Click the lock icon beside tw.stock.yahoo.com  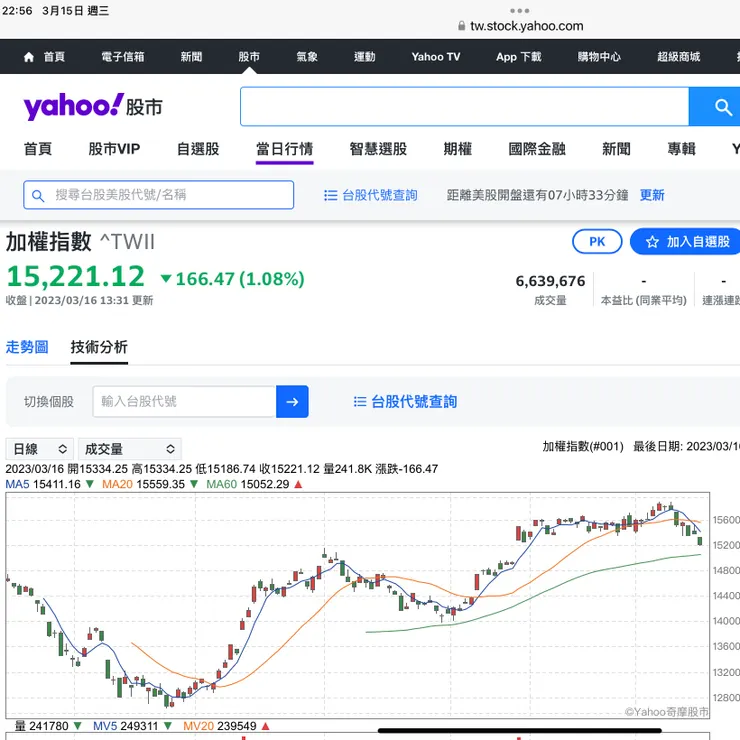click(462, 26)
